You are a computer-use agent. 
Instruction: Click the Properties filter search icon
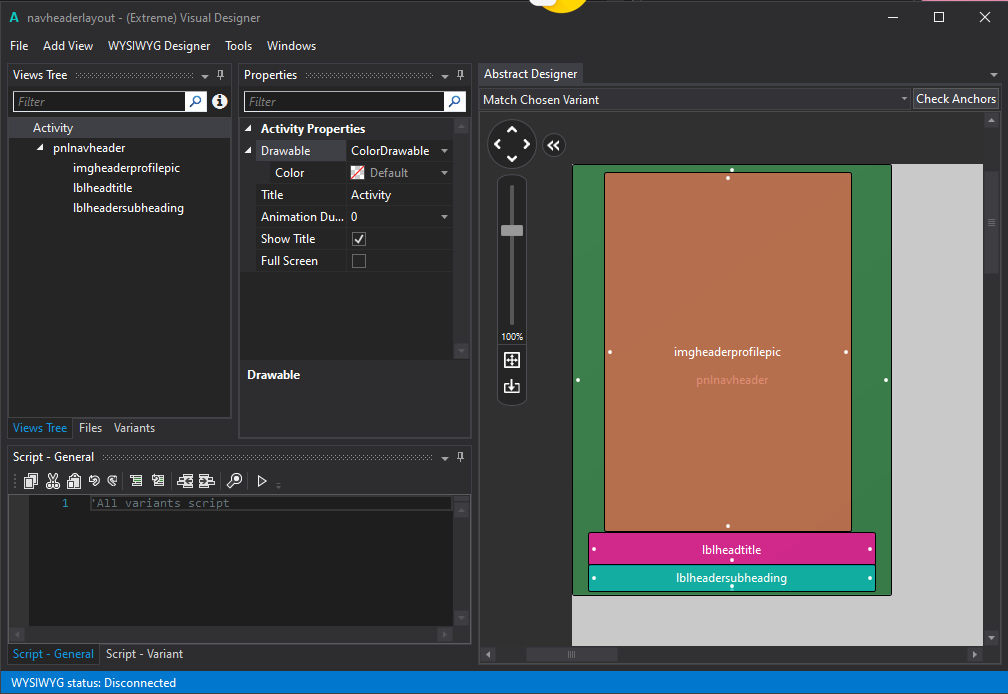coord(454,102)
